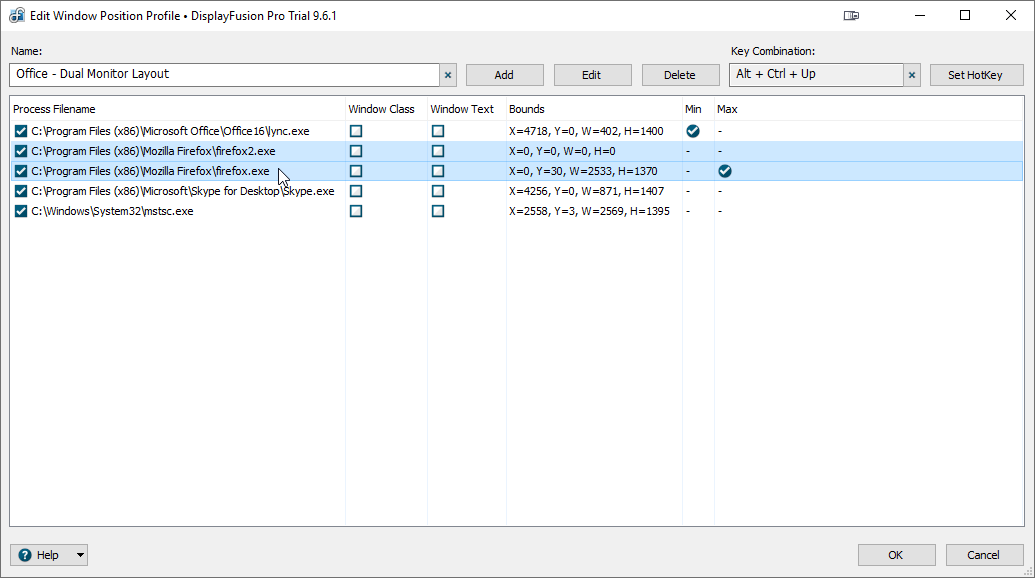This screenshot has width=1035, height=578.
Task: Toggle Window Class checkbox for Skype.exe
Action: tap(356, 191)
